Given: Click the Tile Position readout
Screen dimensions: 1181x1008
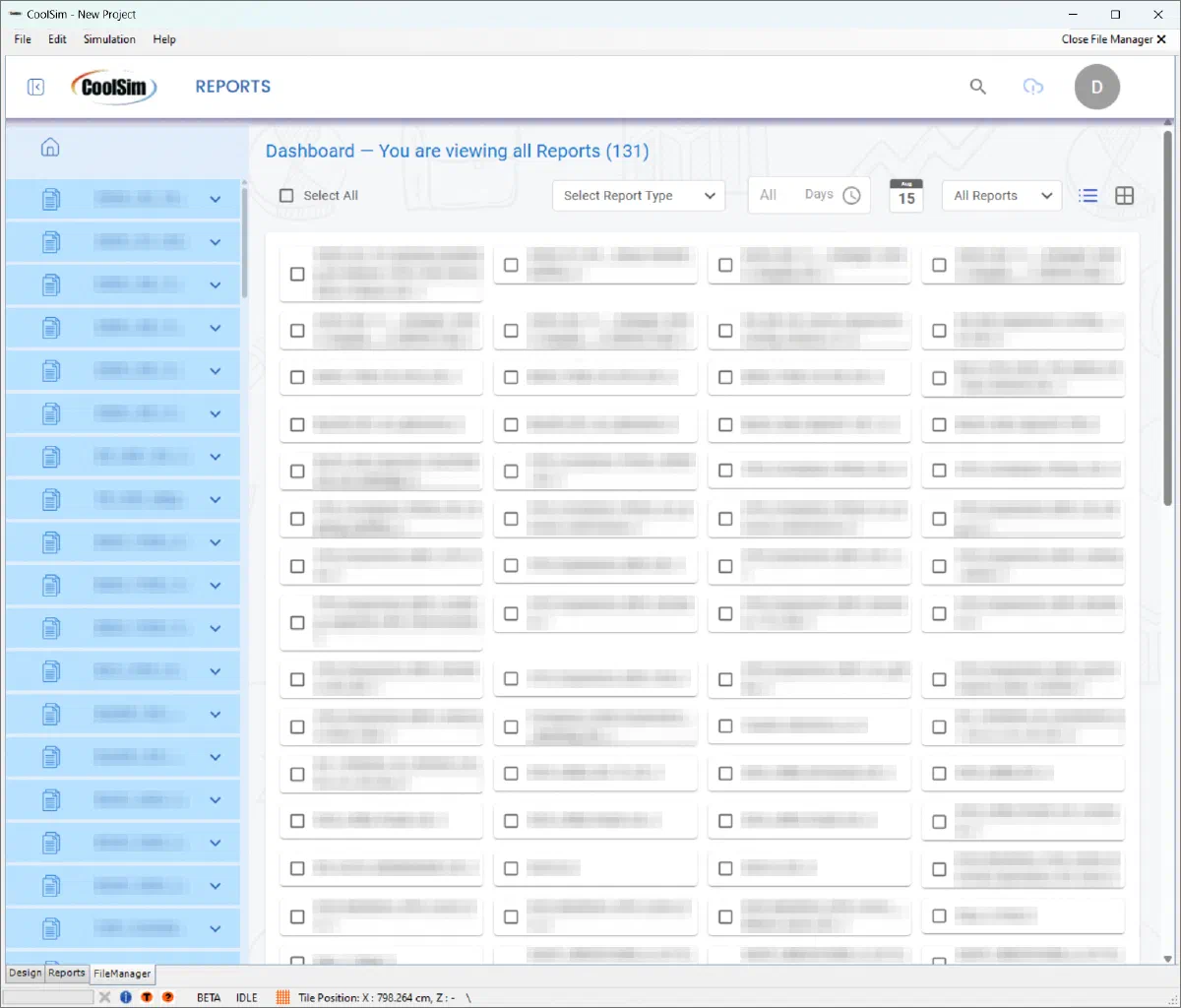Looking at the screenshot, I should (x=377, y=997).
